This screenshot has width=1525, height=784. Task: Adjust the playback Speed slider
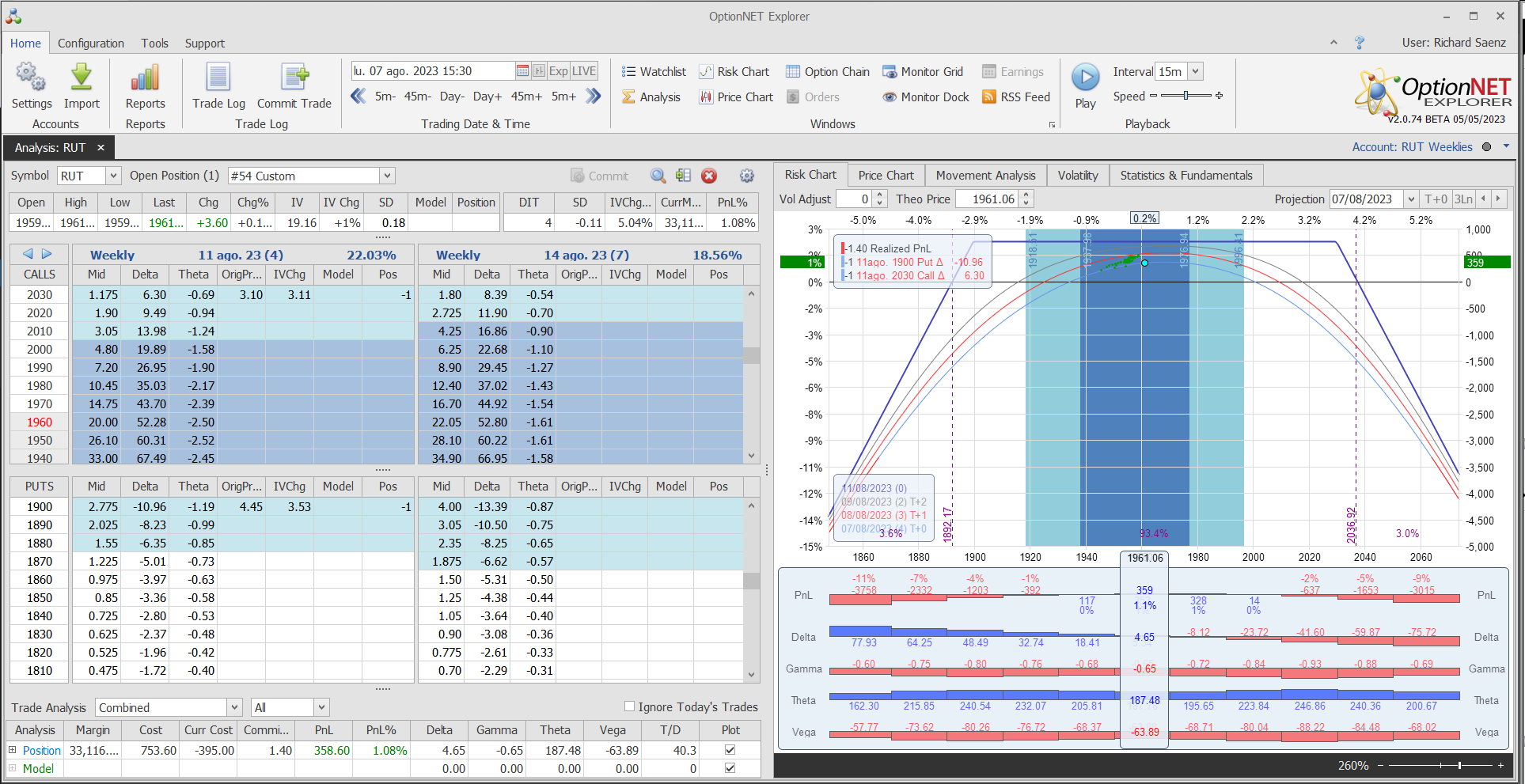click(x=1185, y=97)
